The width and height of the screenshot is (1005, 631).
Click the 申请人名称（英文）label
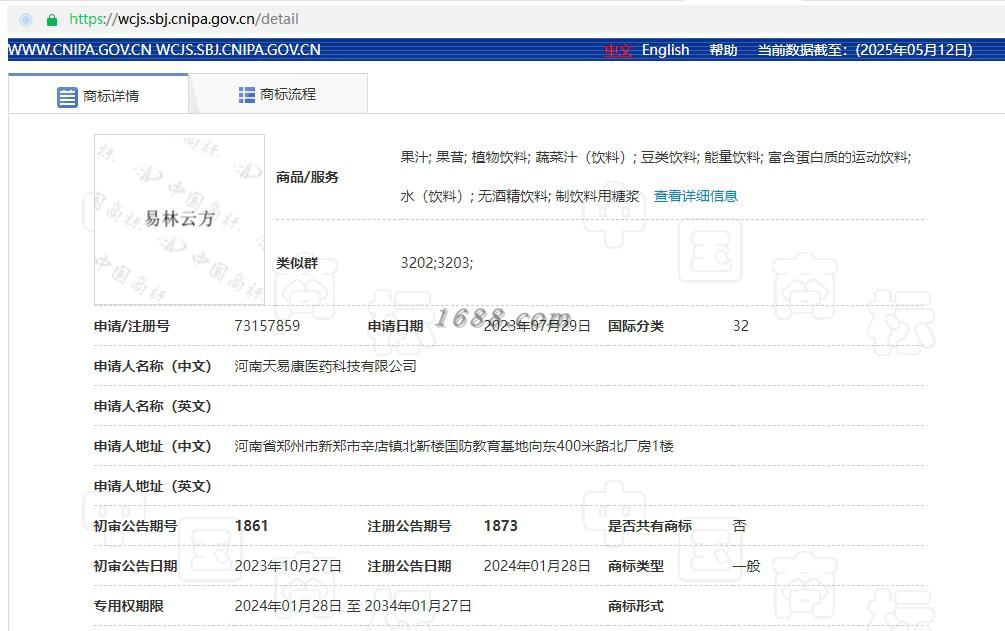point(153,406)
